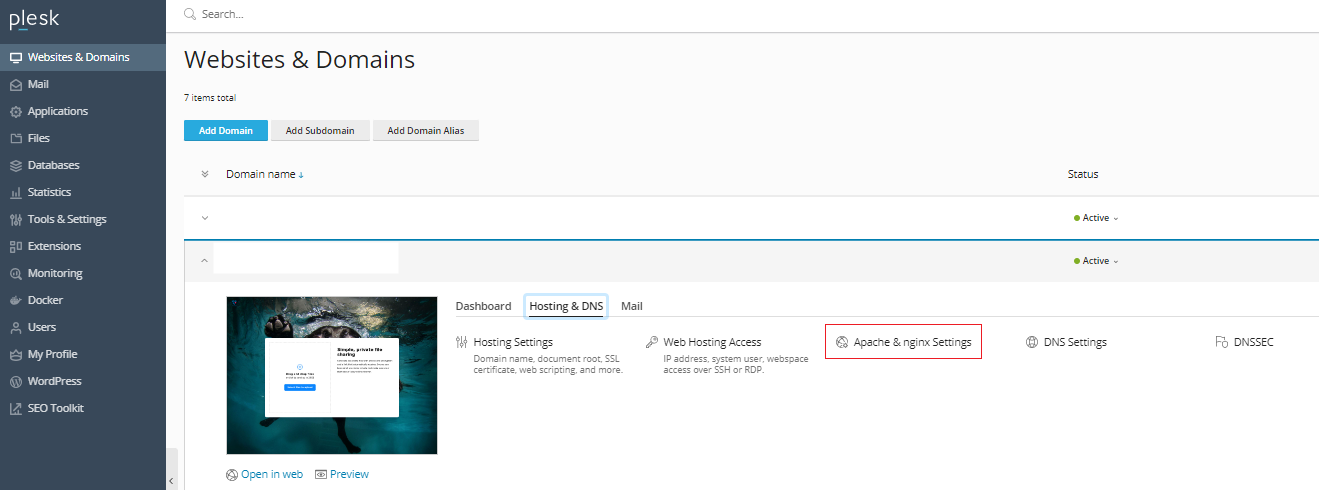Image resolution: width=1319 pixels, height=490 pixels.
Task: Open the WordPress sidebar item
Action: [54, 381]
